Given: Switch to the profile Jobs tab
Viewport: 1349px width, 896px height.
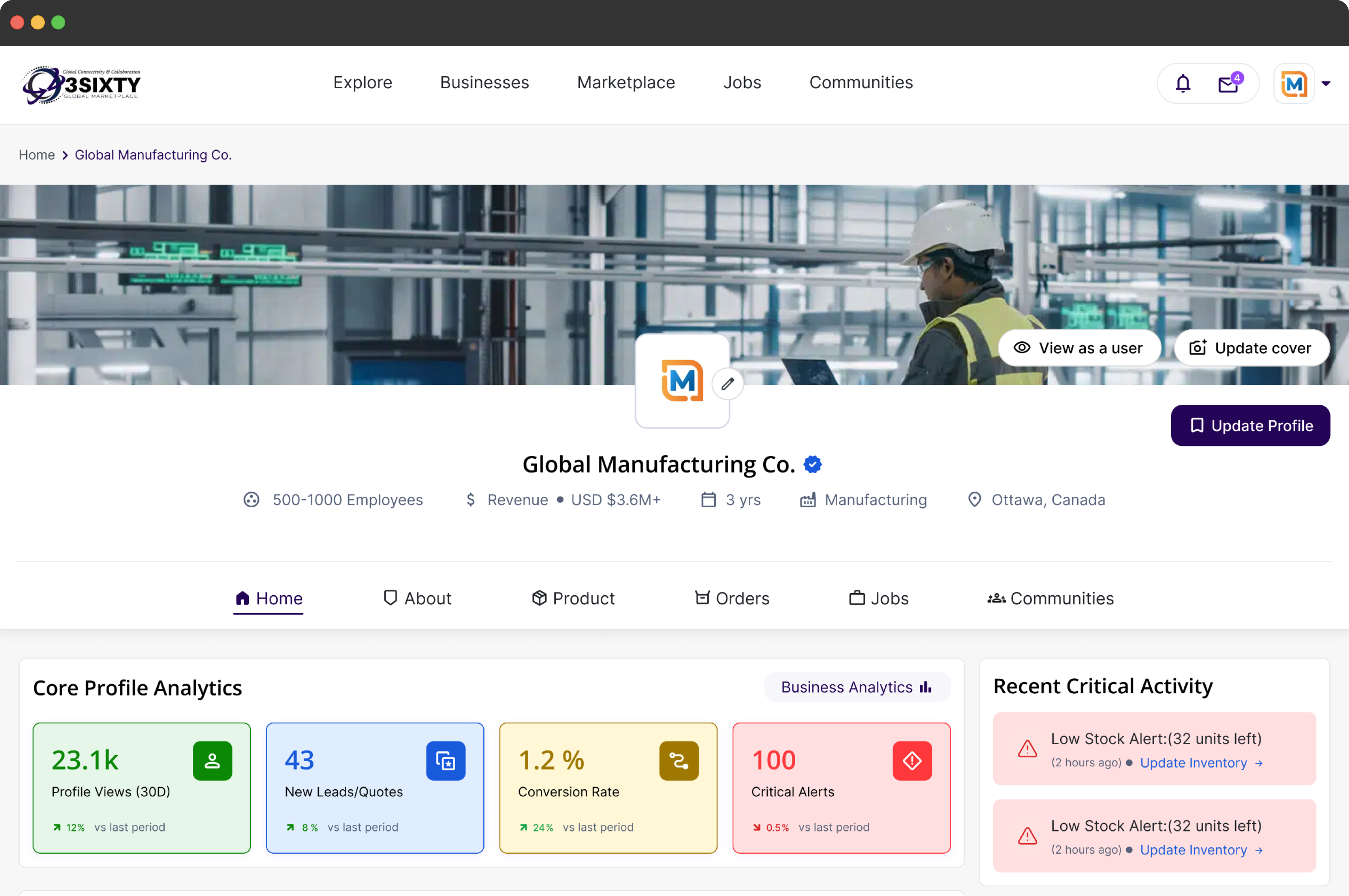Looking at the screenshot, I should pos(879,598).
